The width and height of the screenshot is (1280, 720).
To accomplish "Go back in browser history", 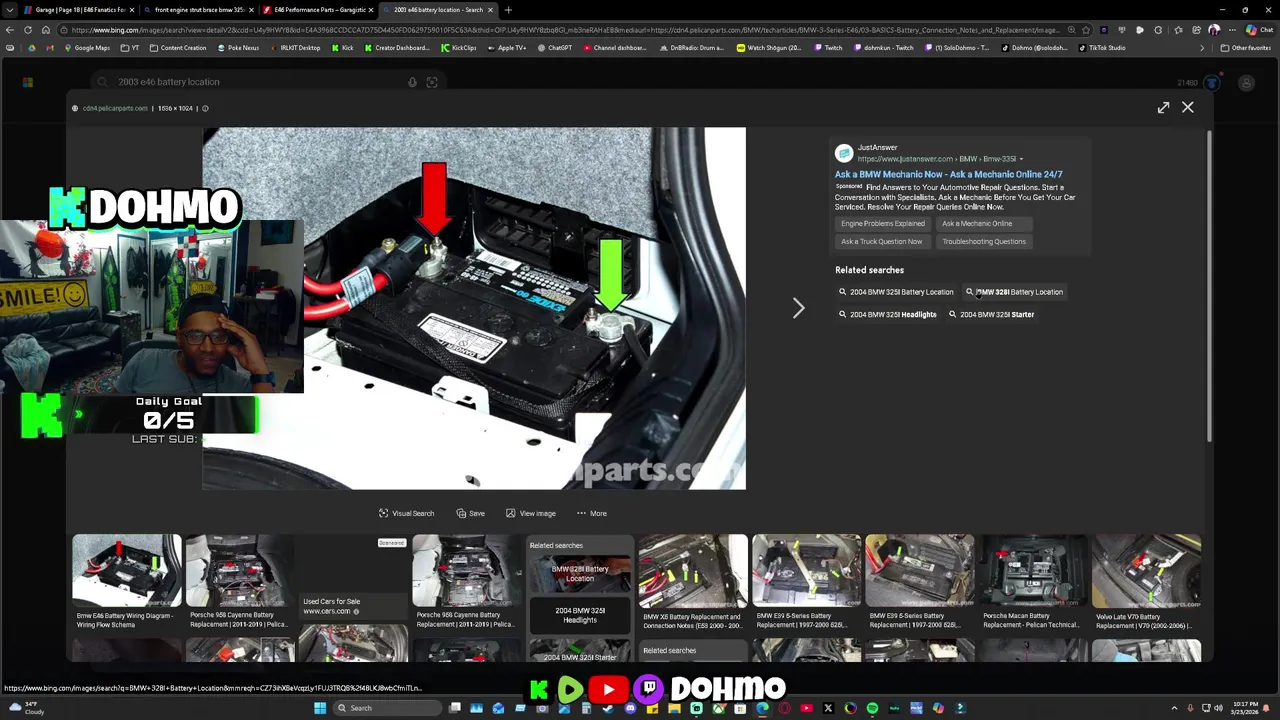I will coord(9,30).
